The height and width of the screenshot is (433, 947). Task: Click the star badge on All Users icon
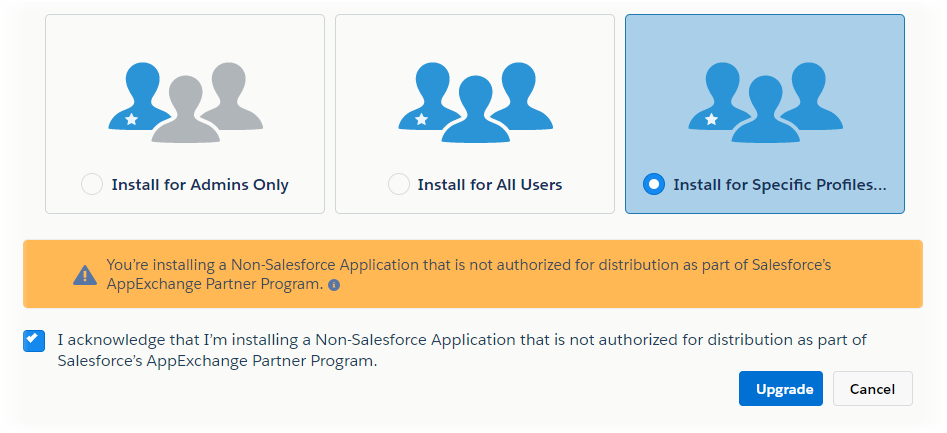click(x=421, y=119)
